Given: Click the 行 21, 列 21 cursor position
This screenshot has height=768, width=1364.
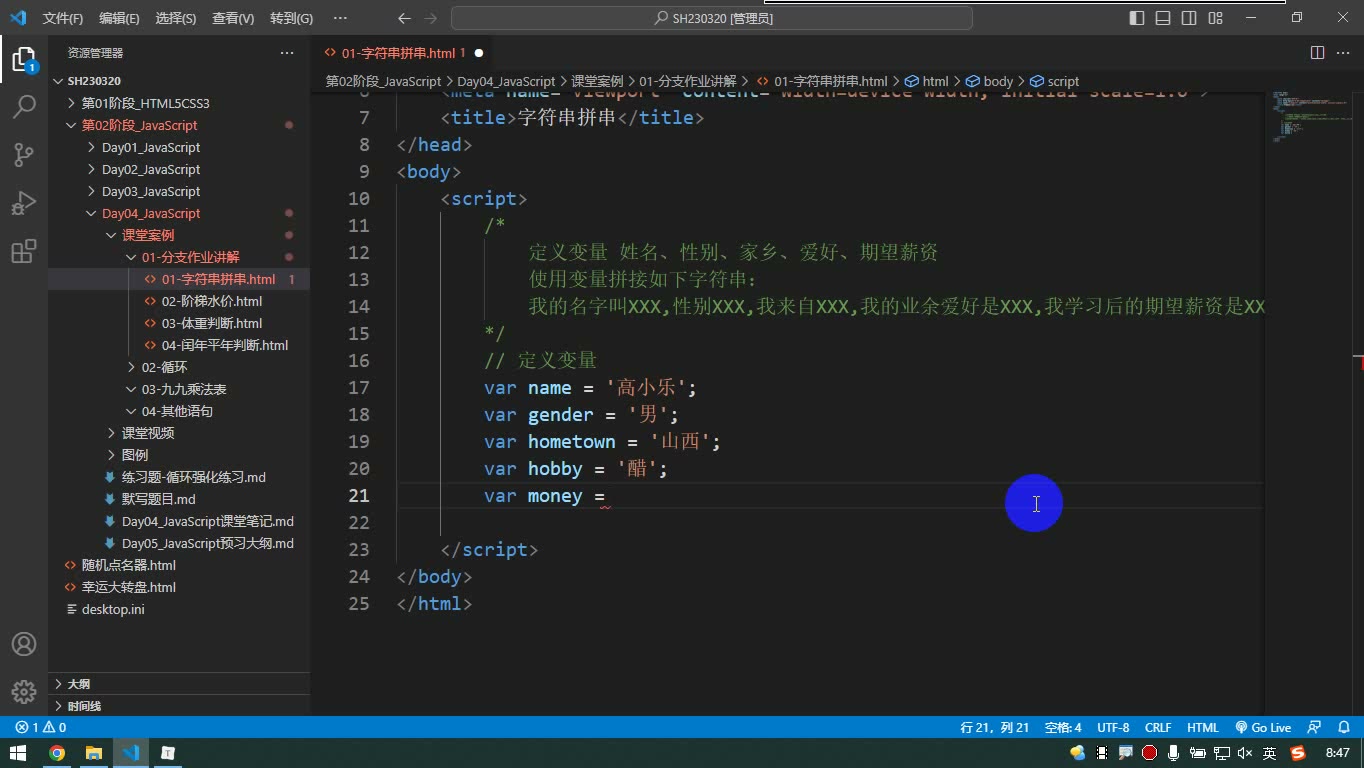Looking at the screenshot, I should click(x=994, y=728).
